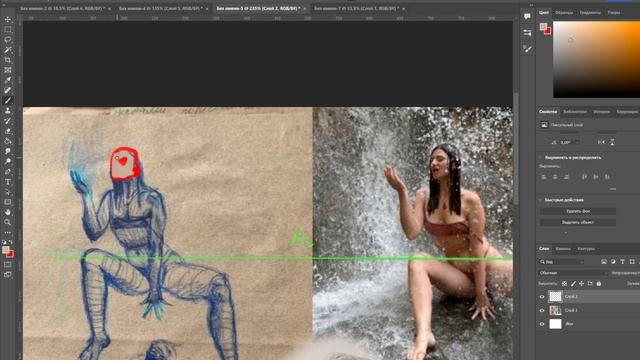Open the Edit Toolbar three-dots menu

click(x=8, y=233)
